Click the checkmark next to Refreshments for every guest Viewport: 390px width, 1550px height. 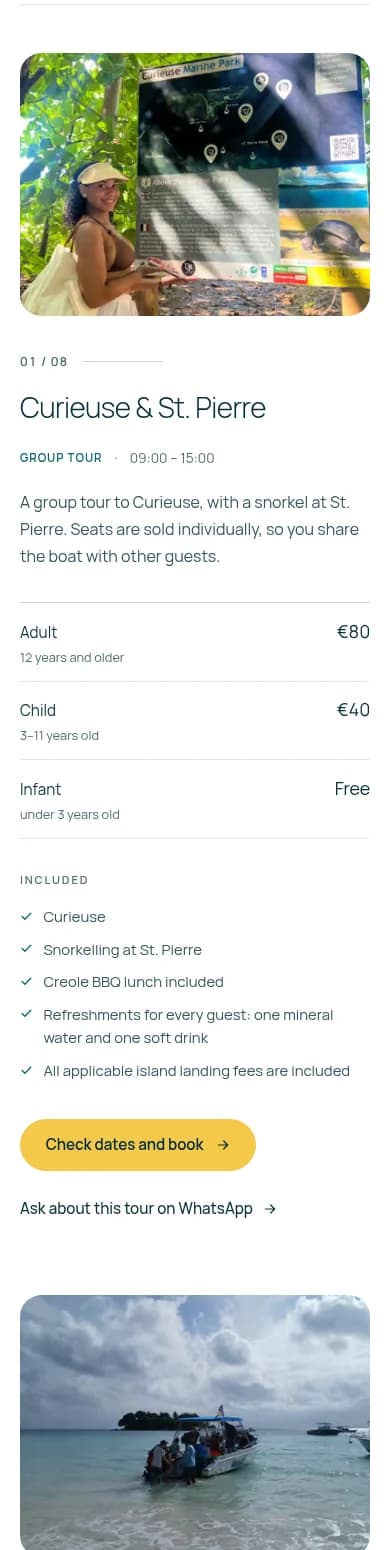pyautogui.click(x=26, y=1014)
